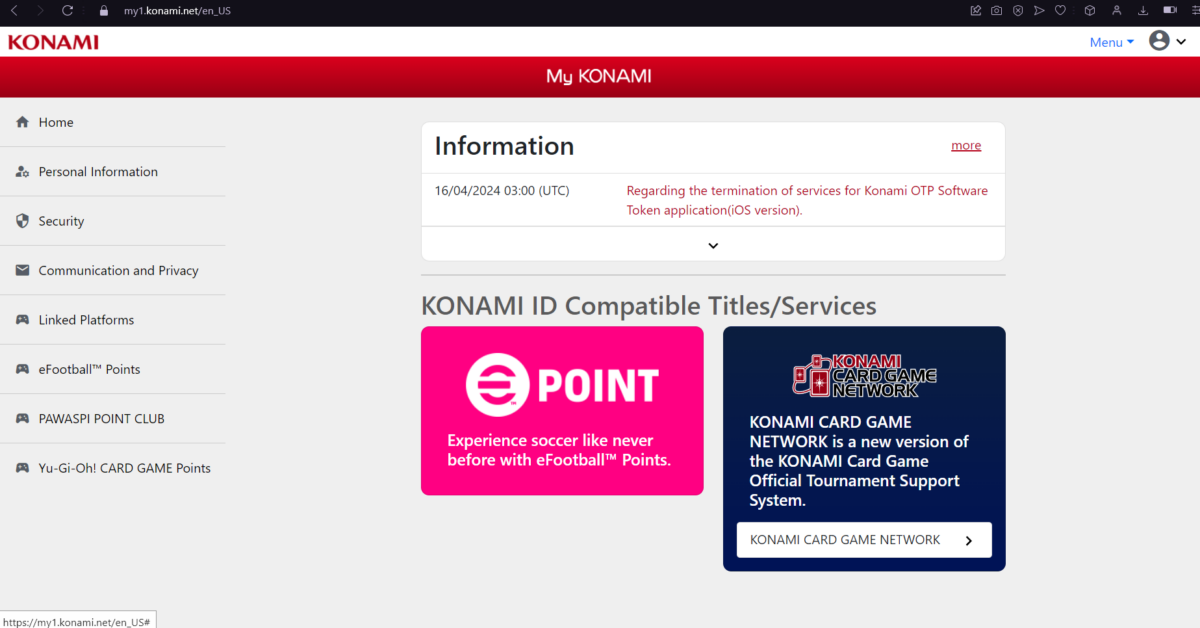Viewport: 1200px width, 628px height.
Task: Click the KONAMI logo in header
Action: [x=53, y=42]
